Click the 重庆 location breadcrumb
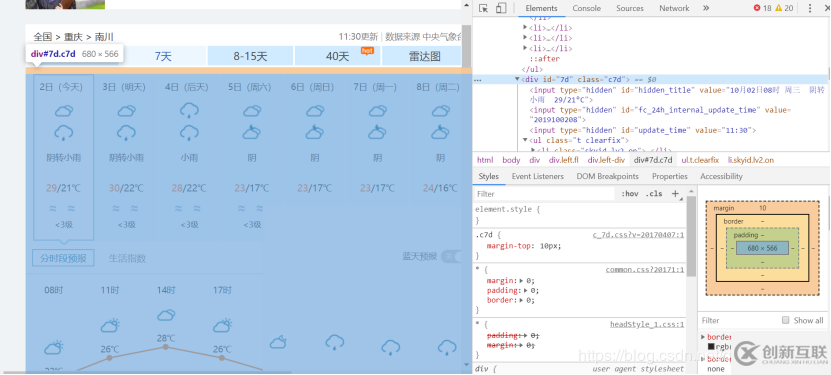Viewport: 831px width, 375px height. tap(74, 37)
